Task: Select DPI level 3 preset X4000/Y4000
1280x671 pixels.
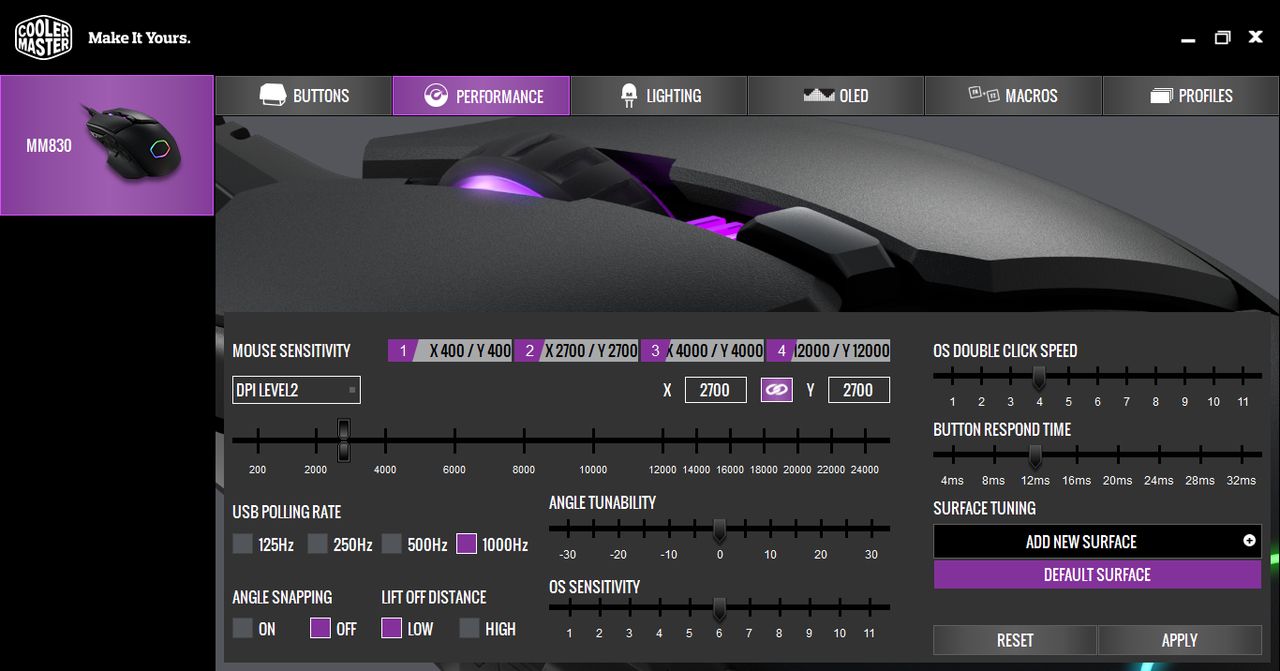Action: point(702,351)
